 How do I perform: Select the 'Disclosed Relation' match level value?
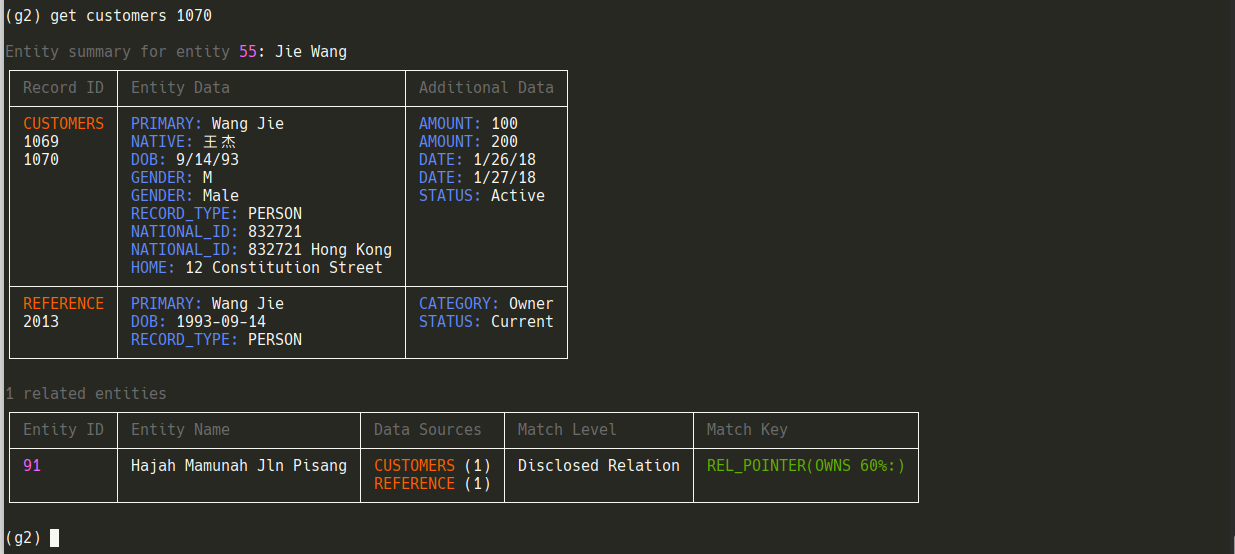coord(598,466)
